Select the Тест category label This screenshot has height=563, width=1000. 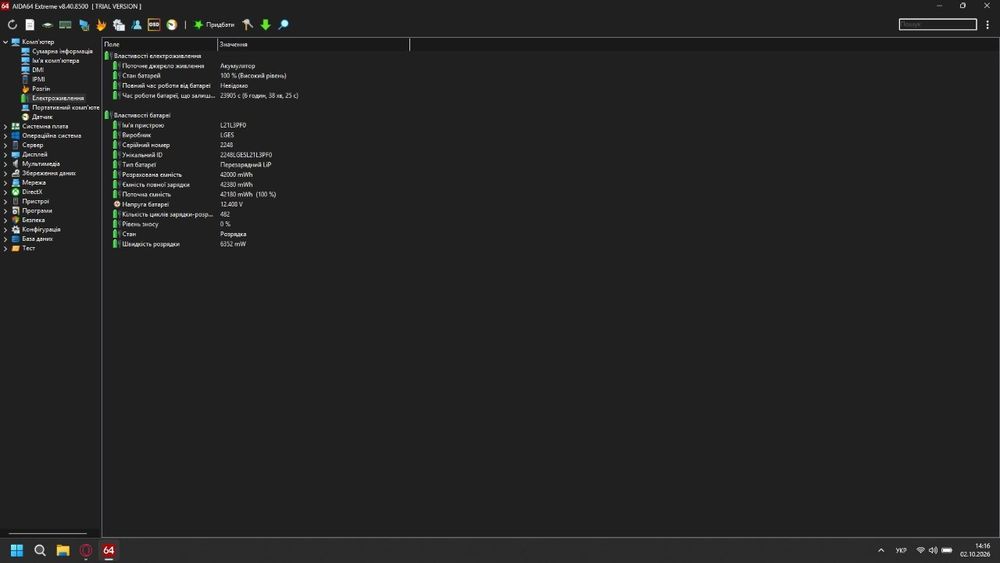29,248
